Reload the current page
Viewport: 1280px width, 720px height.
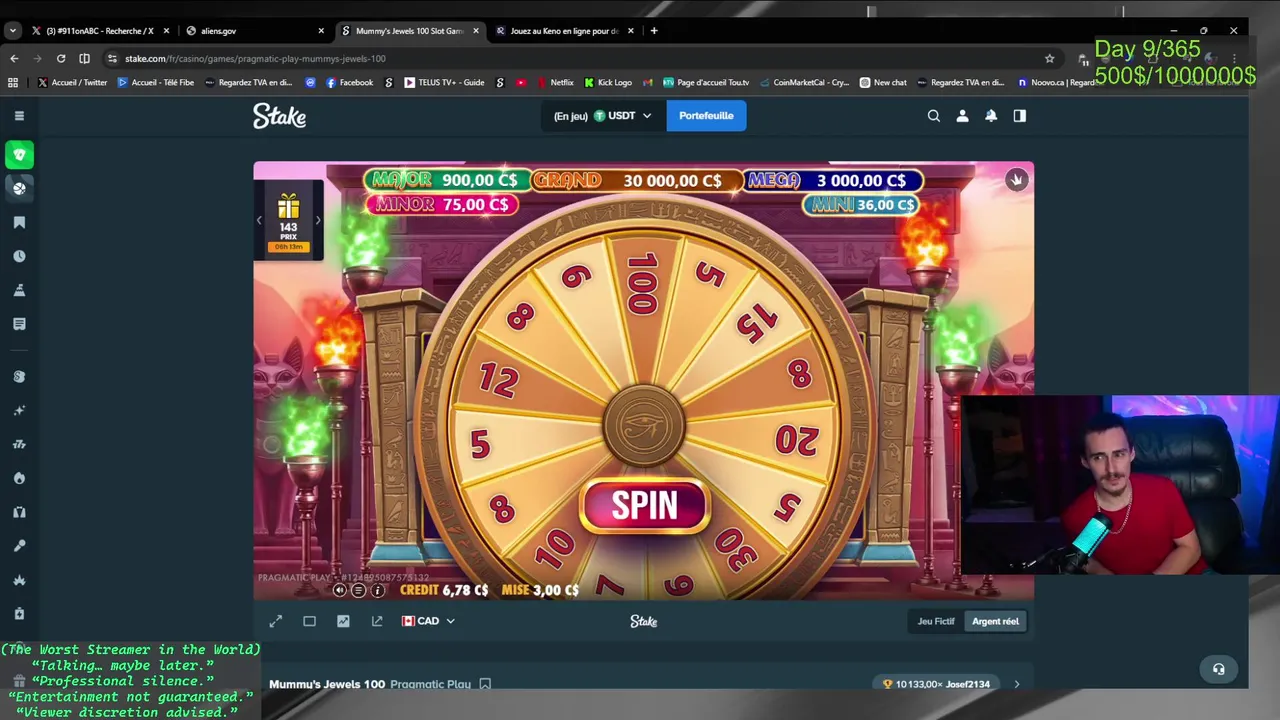pos(61,58)
